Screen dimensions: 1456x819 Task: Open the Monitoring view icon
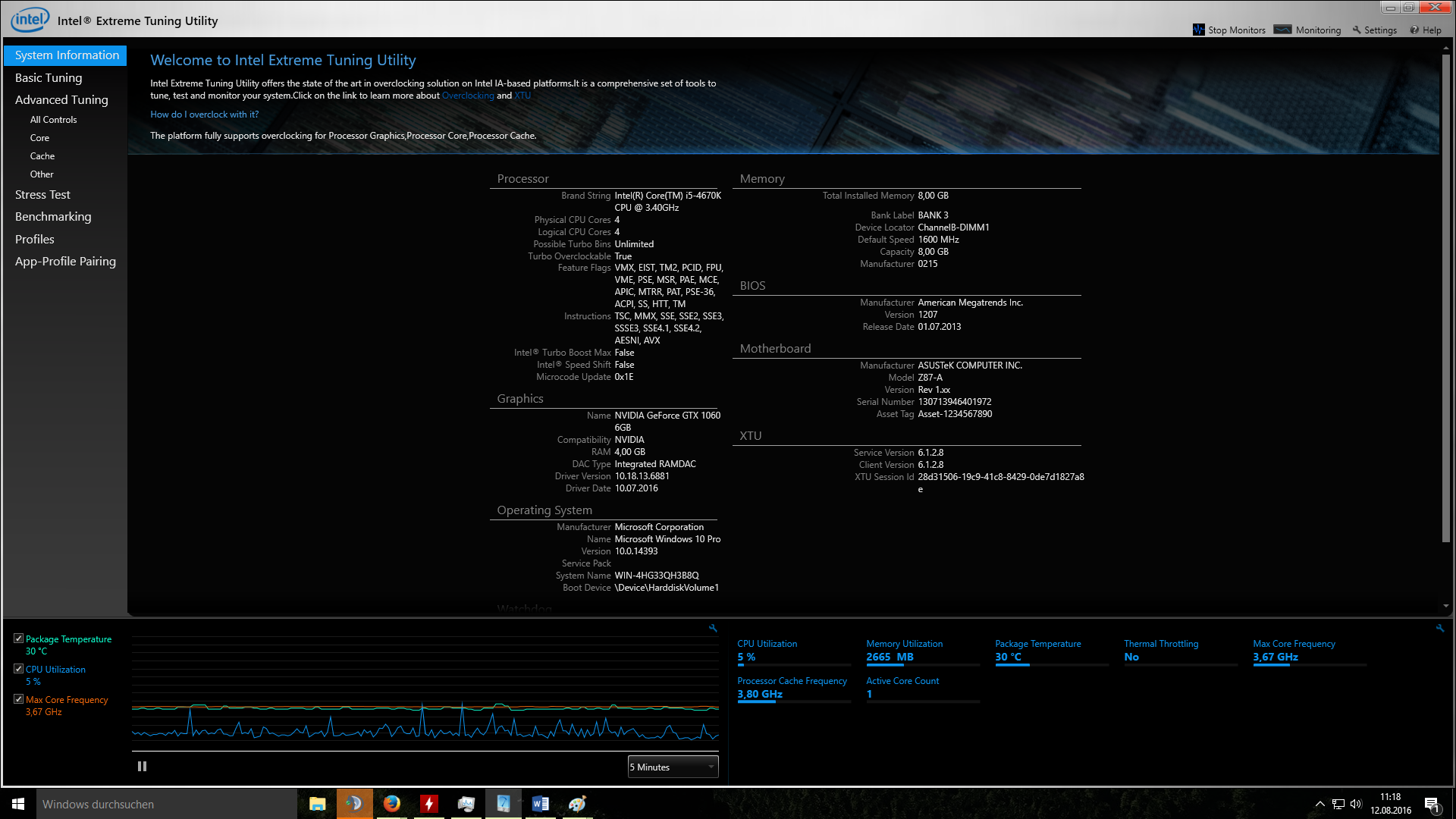(x=1282, y=30)
